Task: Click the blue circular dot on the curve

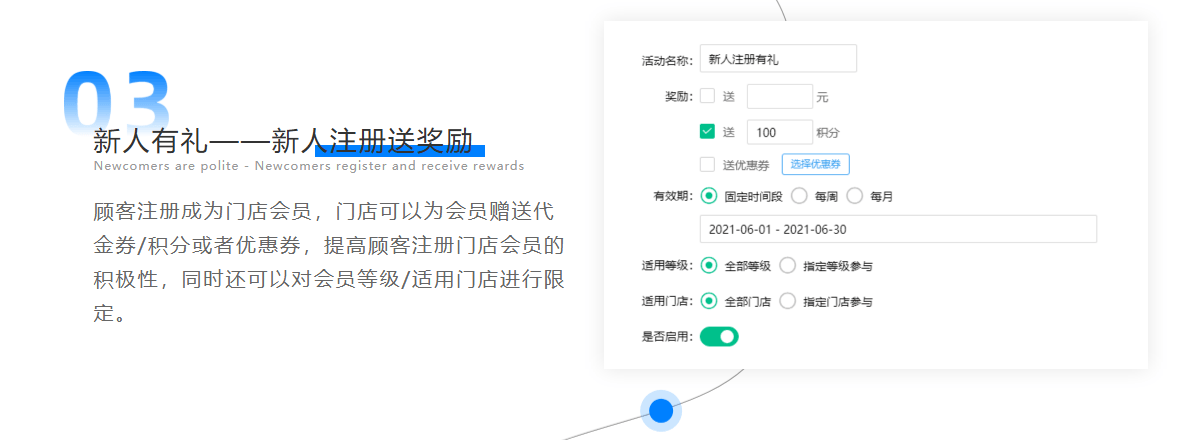Action: point(661,411)
